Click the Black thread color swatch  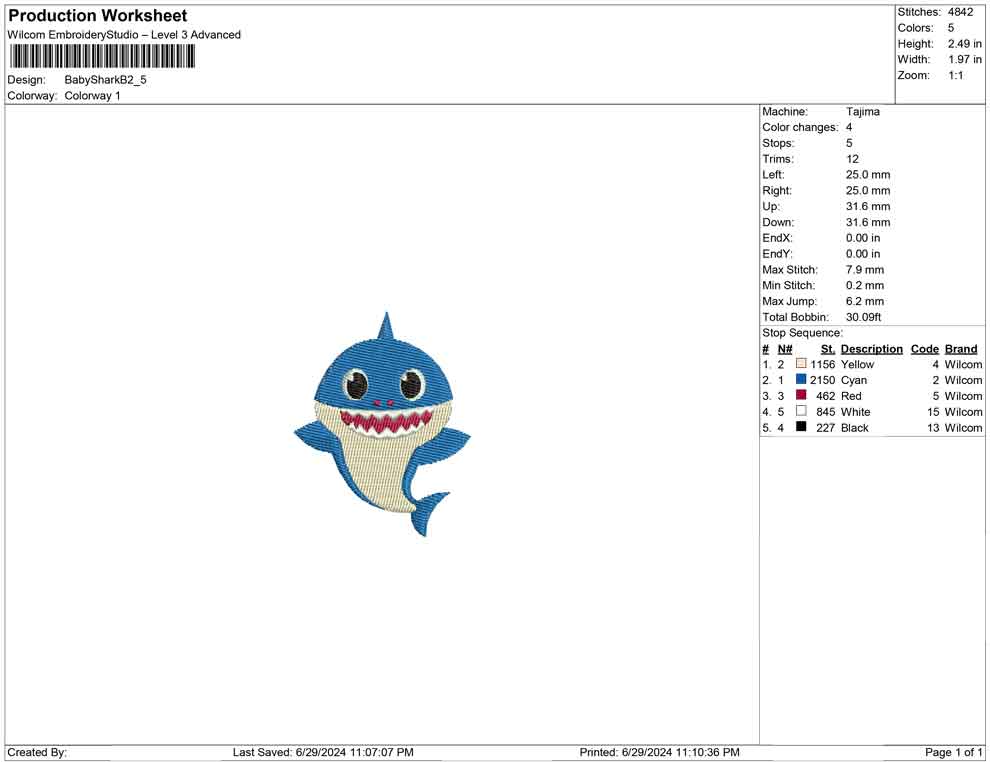[x=801, y=427]
